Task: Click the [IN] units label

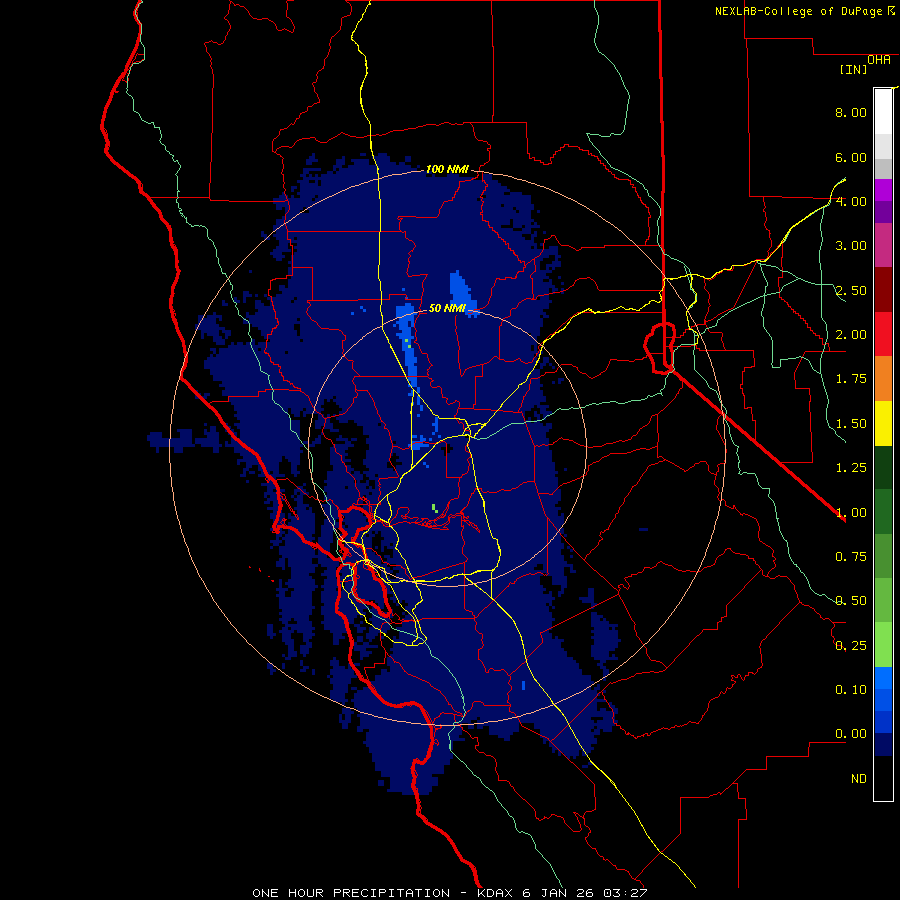Action: [x=854, y=69]
